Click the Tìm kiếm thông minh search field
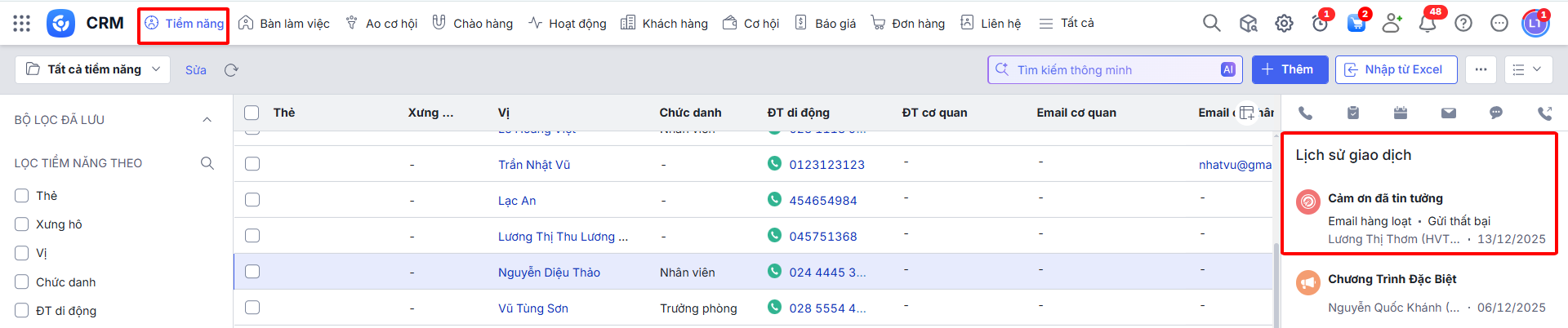Screen dimensions: 1568x328 click(1114, 70)
